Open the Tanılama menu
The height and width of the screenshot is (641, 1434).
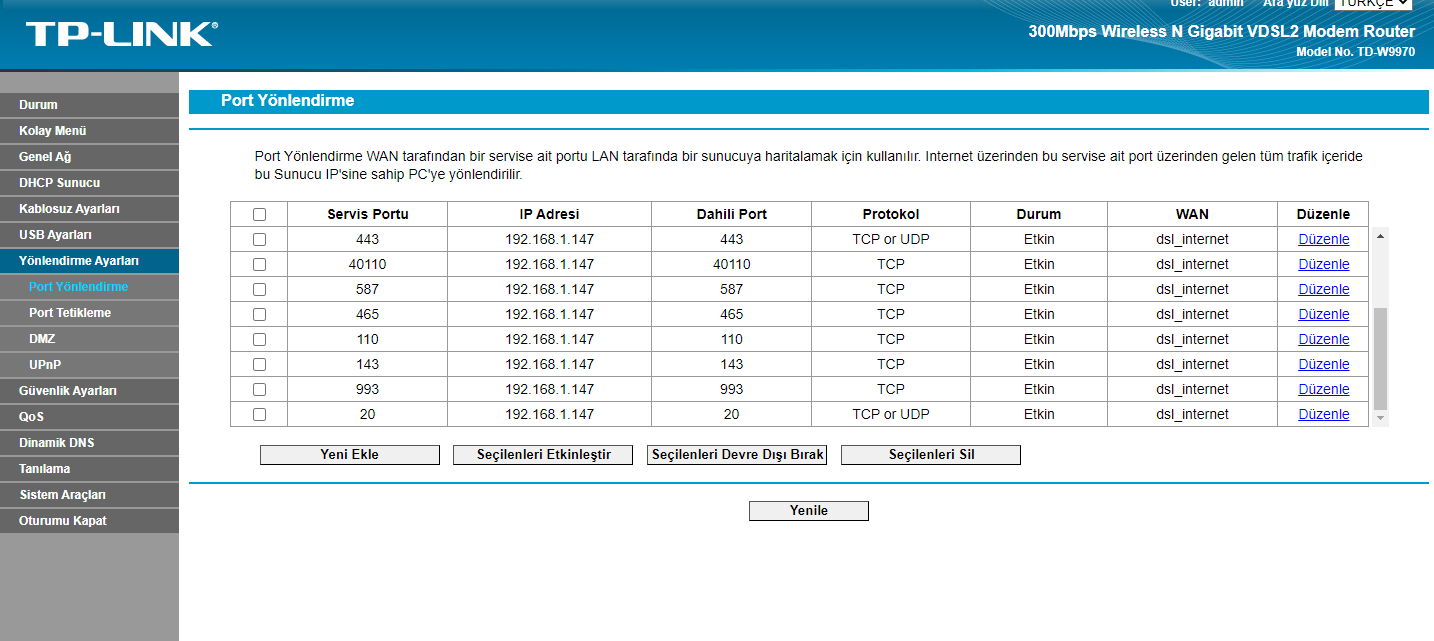pos(89,469)
